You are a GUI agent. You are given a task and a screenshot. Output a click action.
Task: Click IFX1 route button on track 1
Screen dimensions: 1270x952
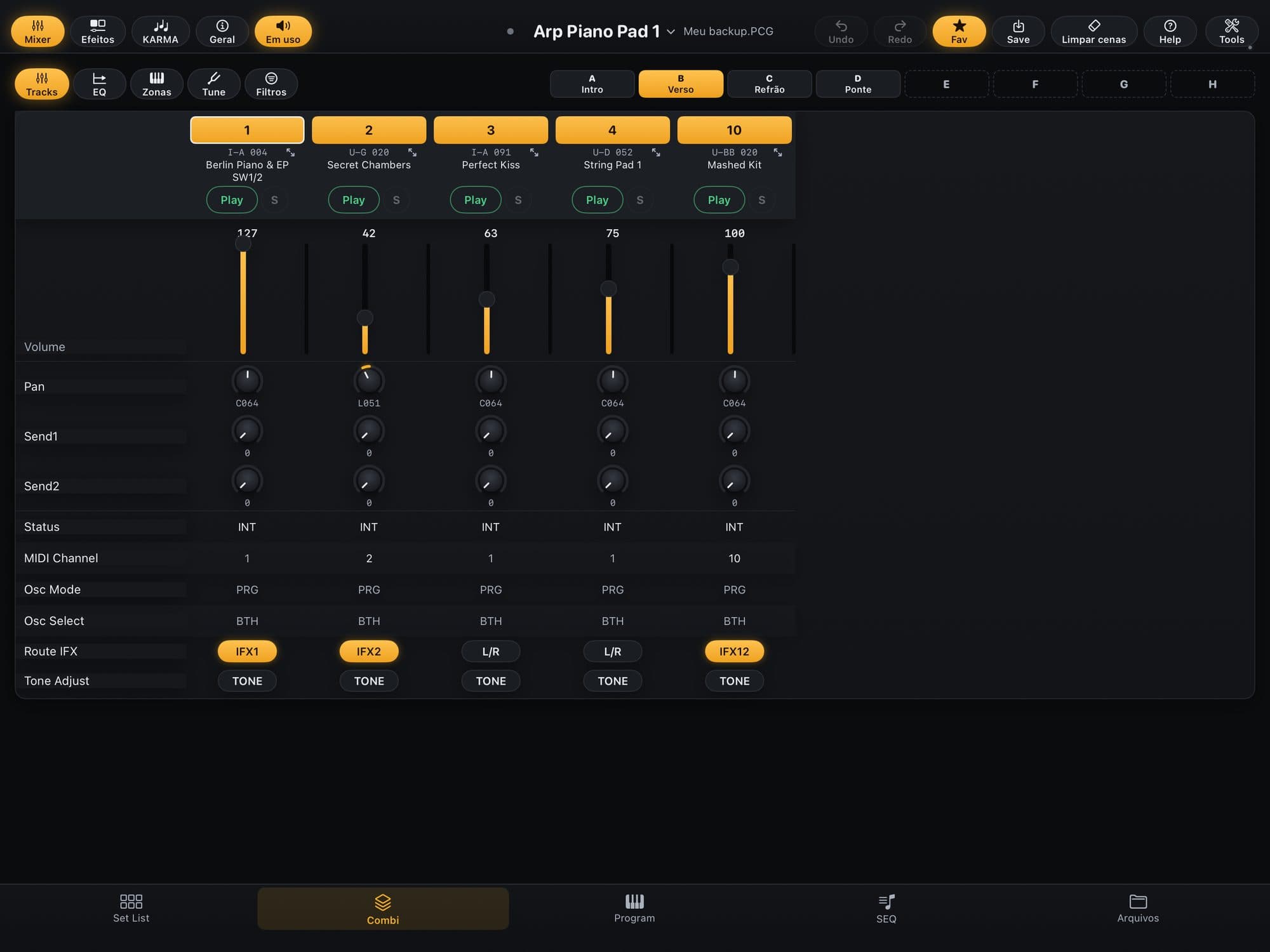247,651
